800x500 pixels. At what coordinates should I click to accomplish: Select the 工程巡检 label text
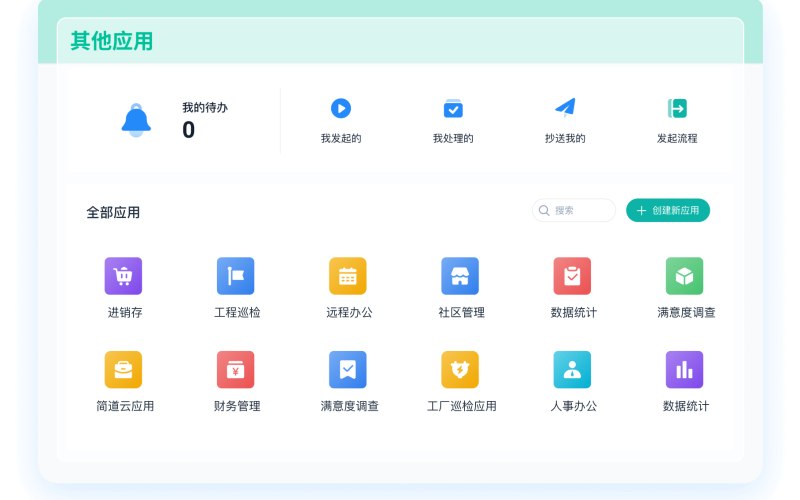[x=237, y=312]
